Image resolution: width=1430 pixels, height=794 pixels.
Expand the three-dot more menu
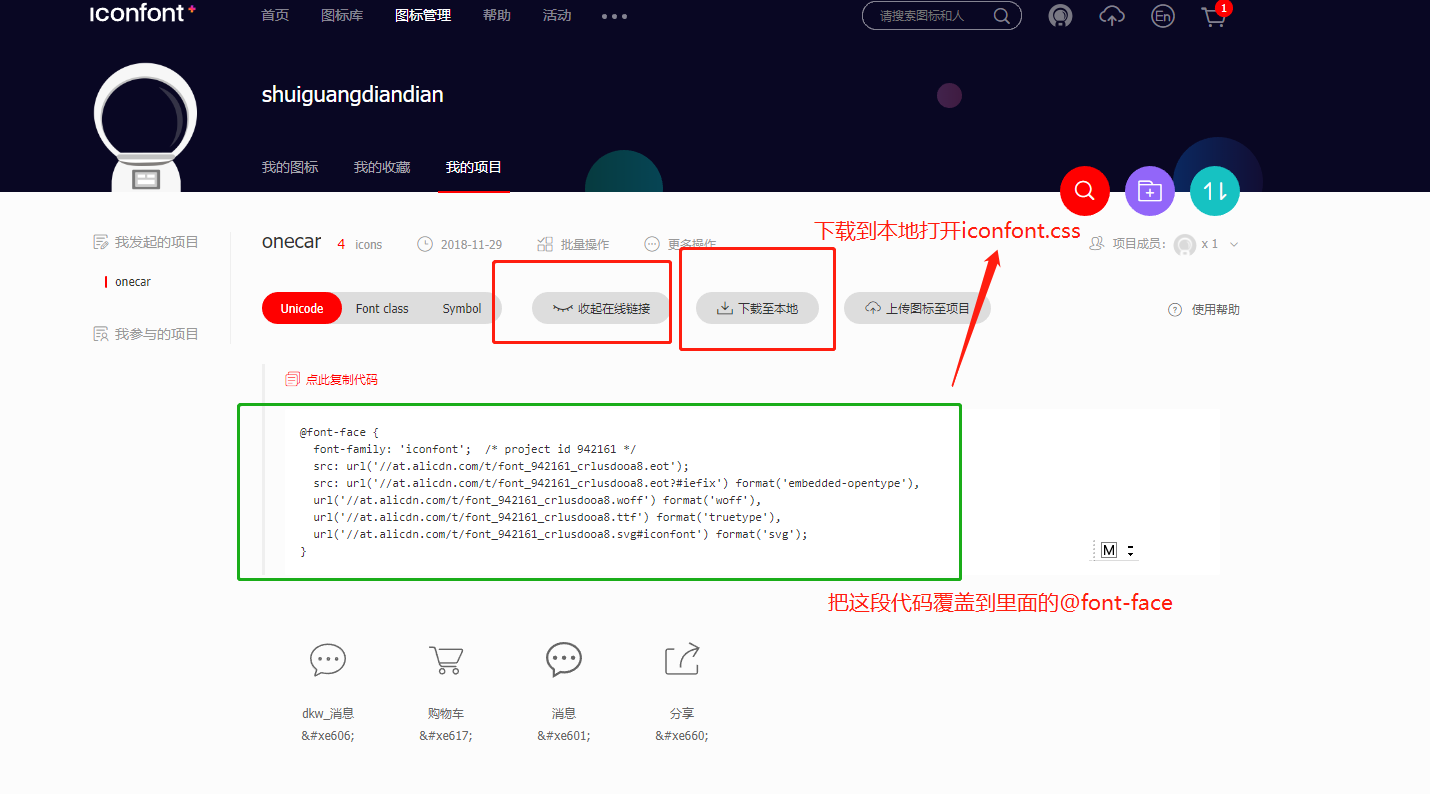[x=615, y=16]
